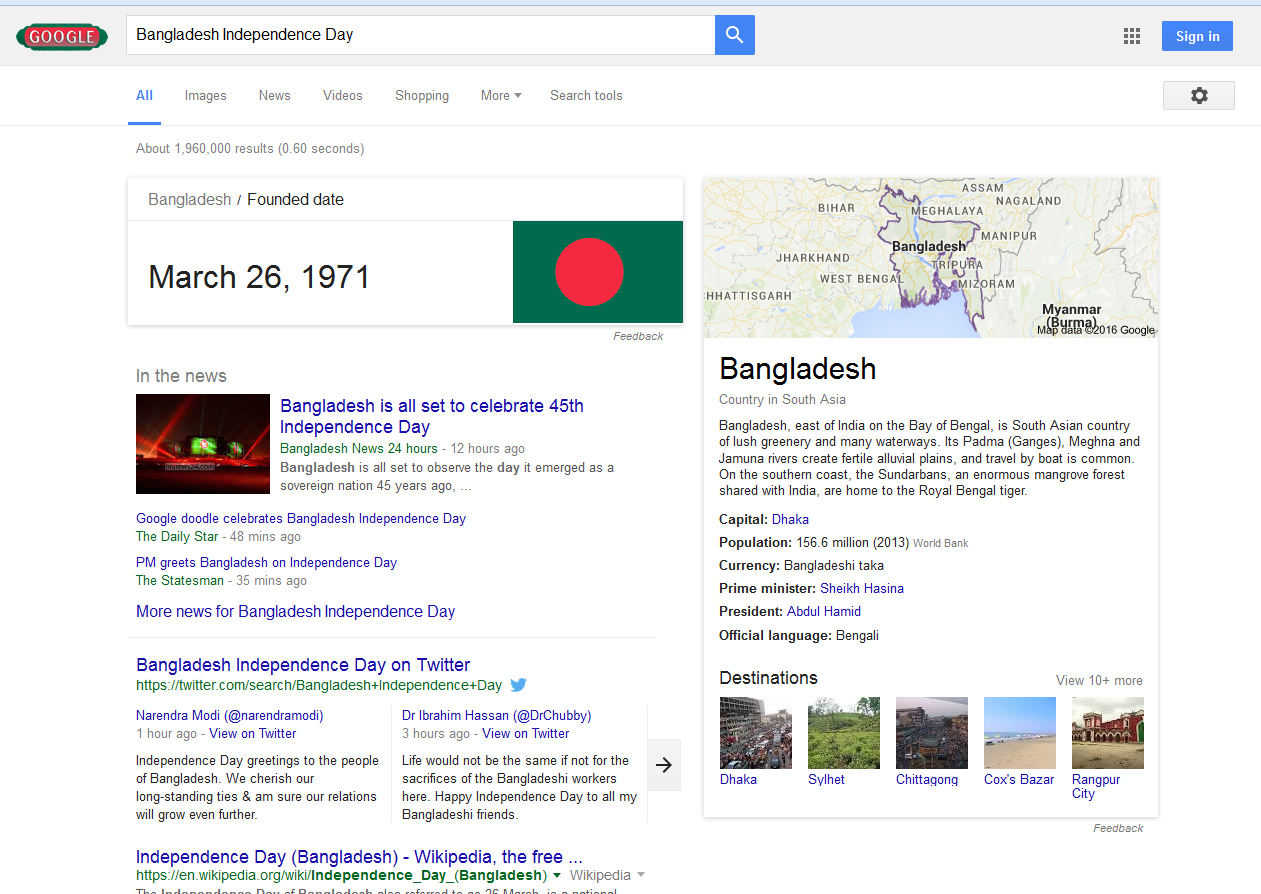The width and height of the screenshot is (1261, 894).
Task: Click the Google logo
Action: (x=62, y=37)
